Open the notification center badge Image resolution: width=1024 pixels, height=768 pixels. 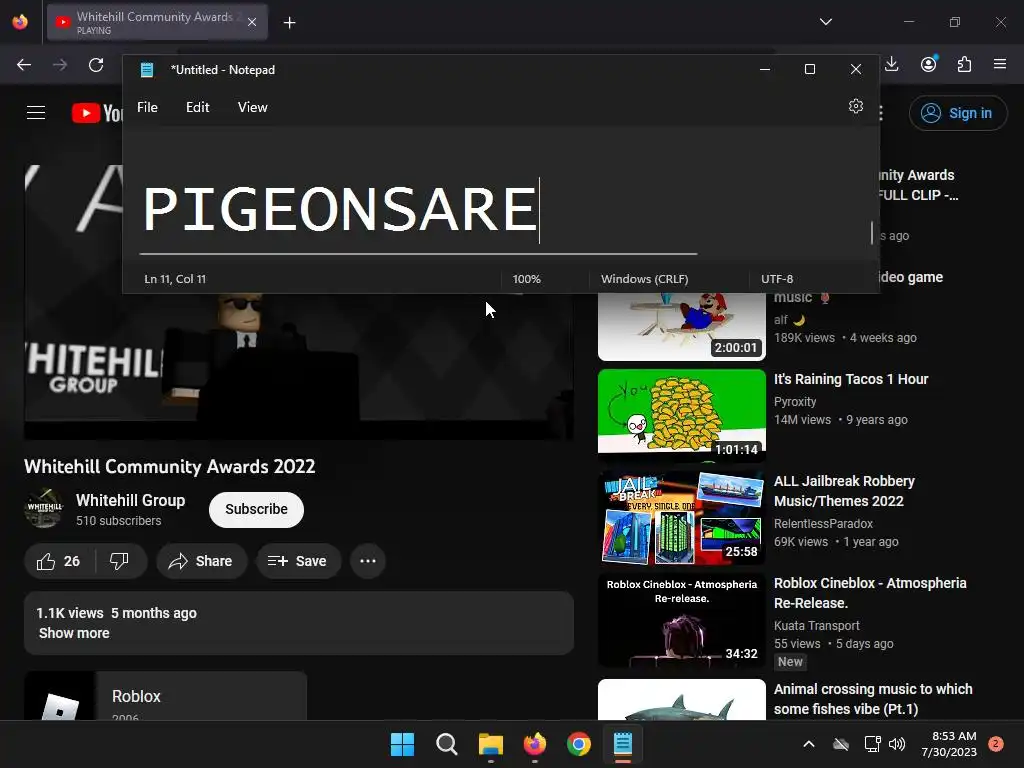tap(996, 744)
